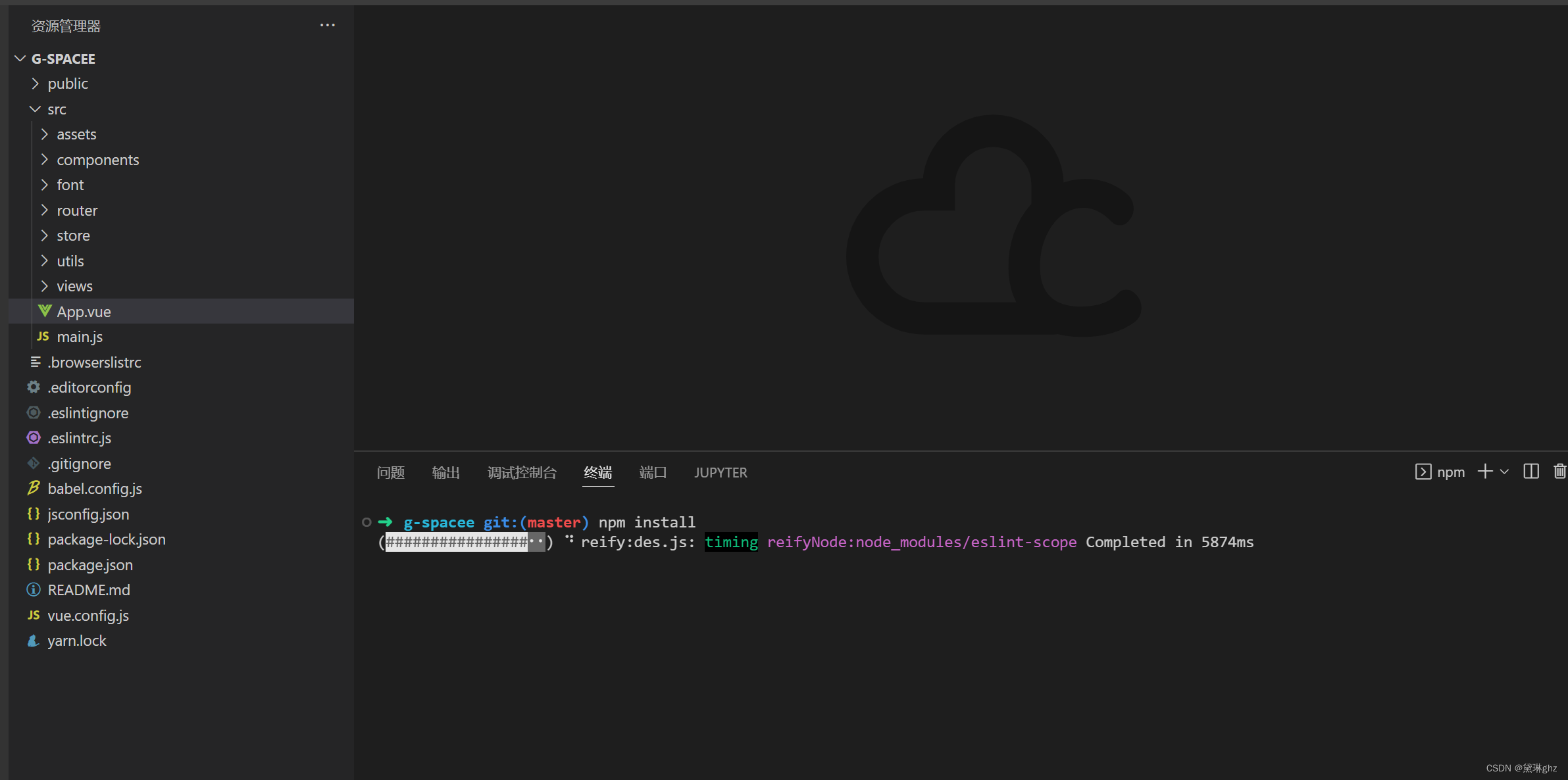Open README.md file

(x=181, y=590)
